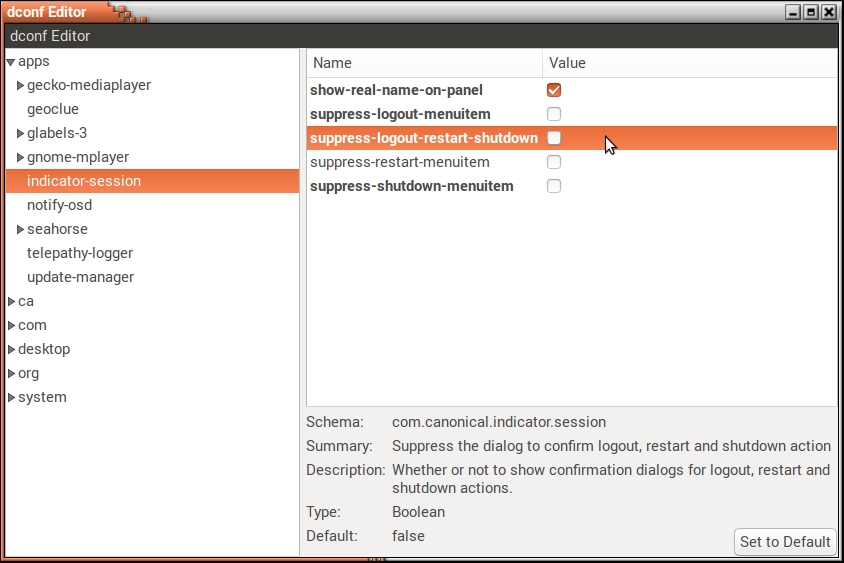Tick the suppress-logout-restart-shutdown checkbox
The height and width of the screenshot is (563, 844).
(x=554, y=138)
